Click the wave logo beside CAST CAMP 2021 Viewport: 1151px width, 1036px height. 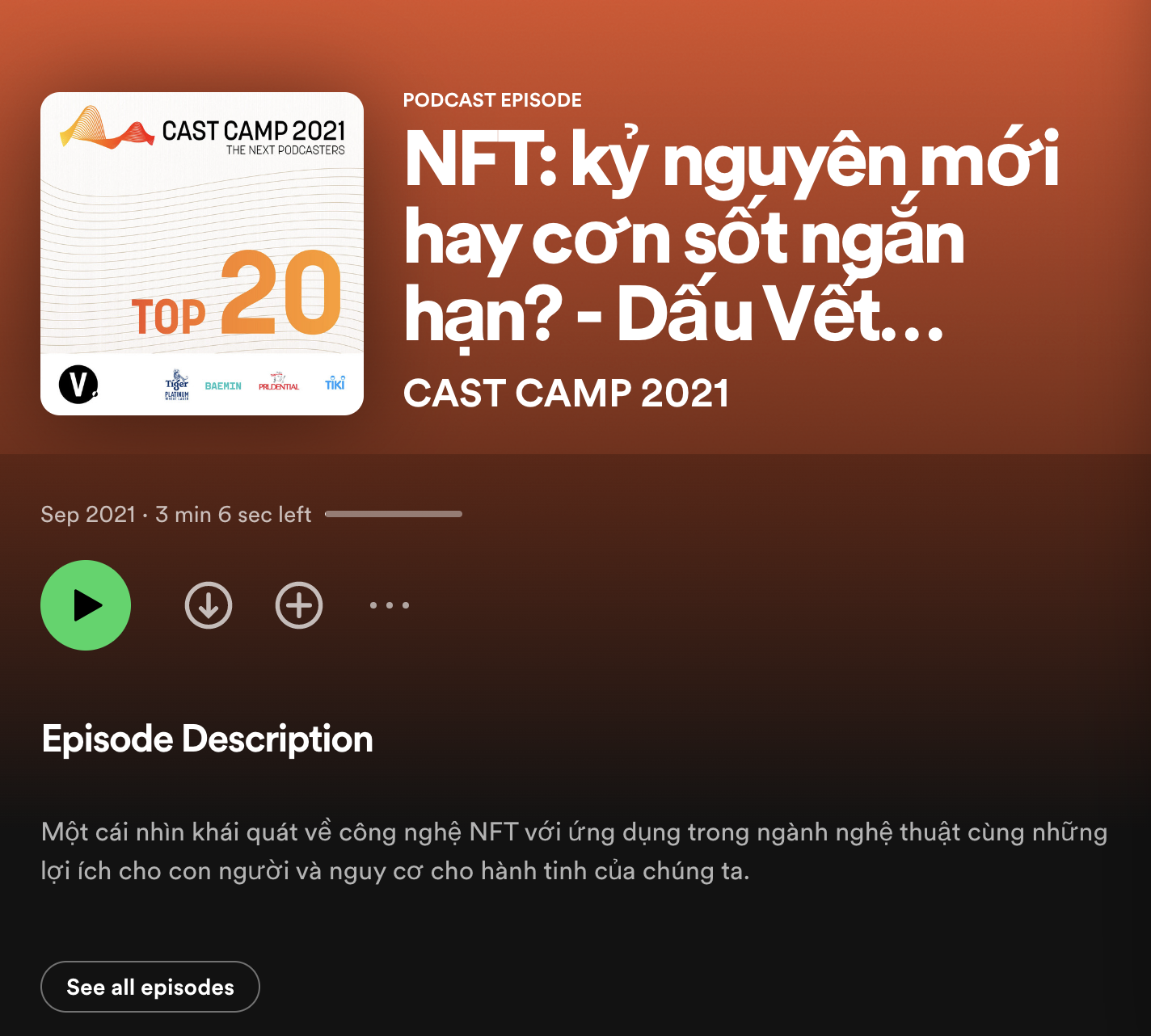tap(107, 128)
